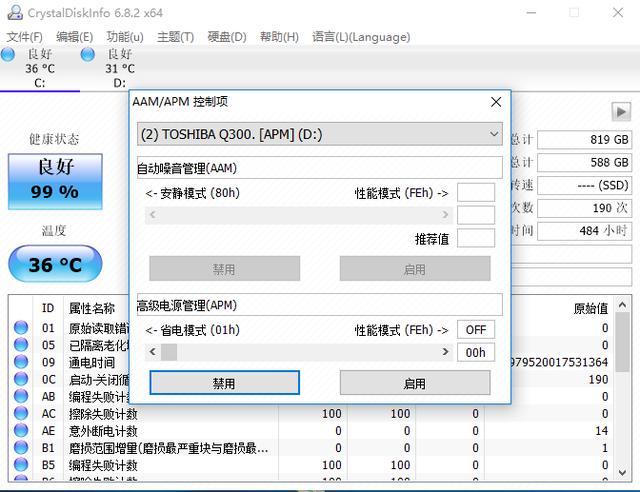Open the 语言(L)(Language) menu
640x492 pixels.
click(x=361, y=37)
